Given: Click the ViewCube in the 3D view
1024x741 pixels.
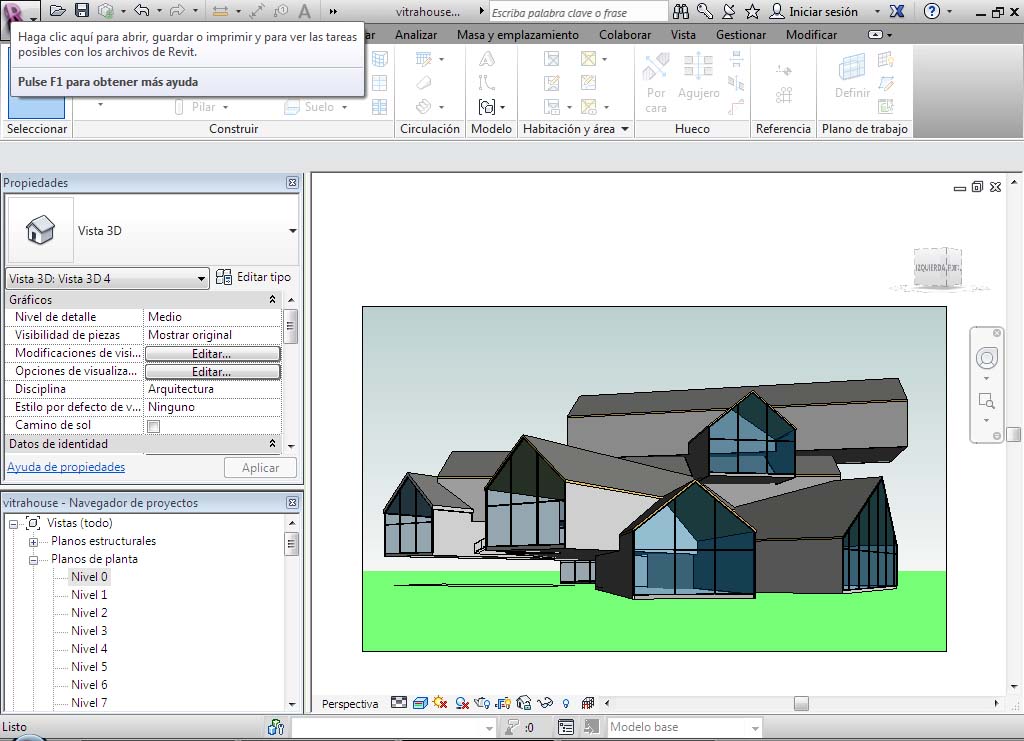Looking at the screenshot, I should pyautogui.click(x=937, y=269).
